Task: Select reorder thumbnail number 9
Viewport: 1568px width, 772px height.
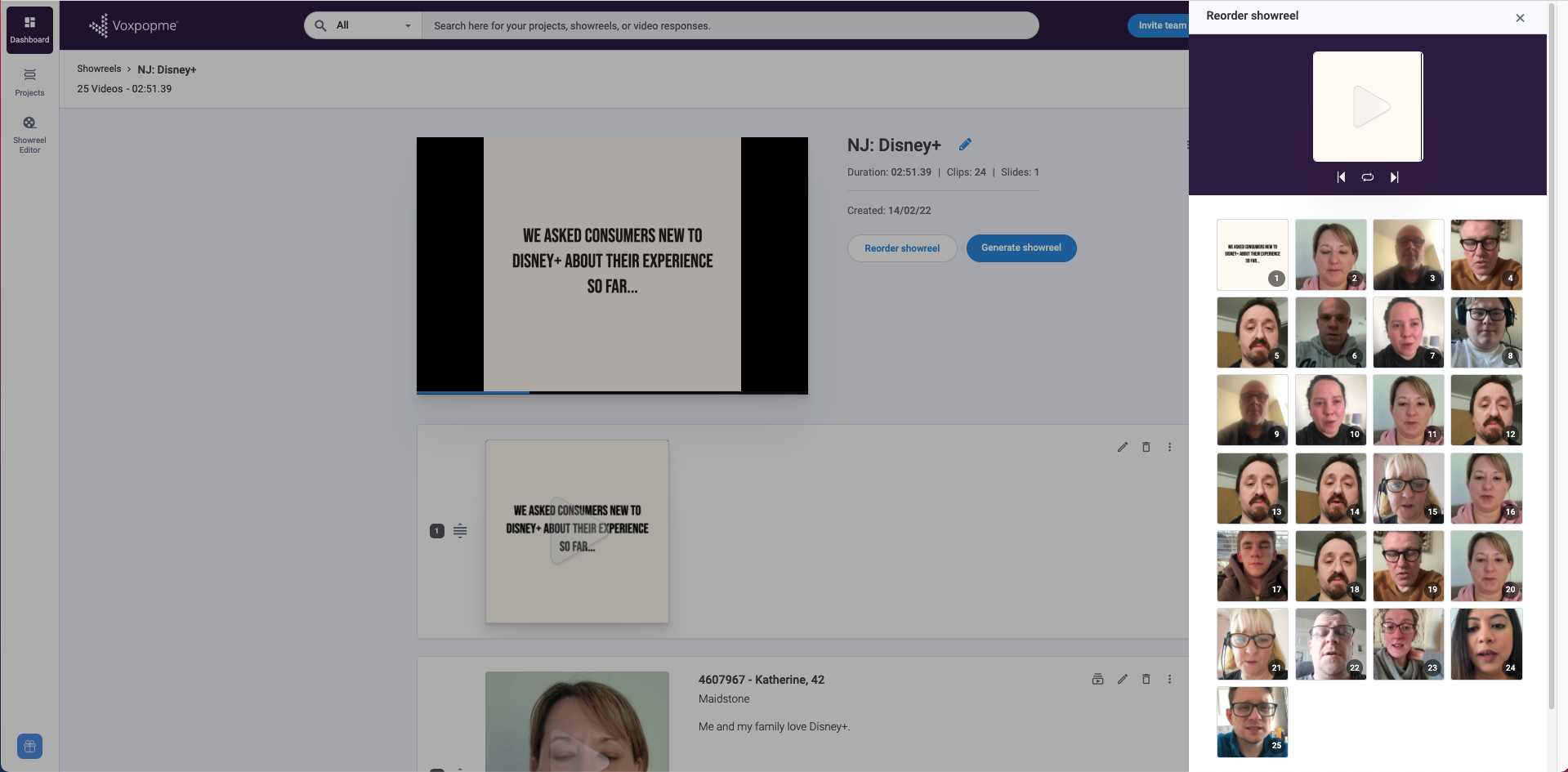Action: pyautogui.click(x=1253, y=410)
